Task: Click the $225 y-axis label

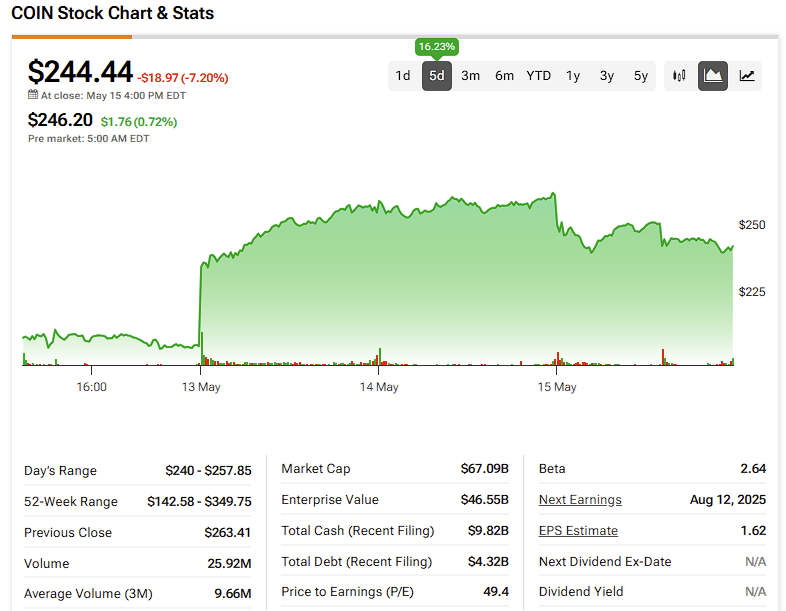Action: pyautogui.click(x=752, y=292)
